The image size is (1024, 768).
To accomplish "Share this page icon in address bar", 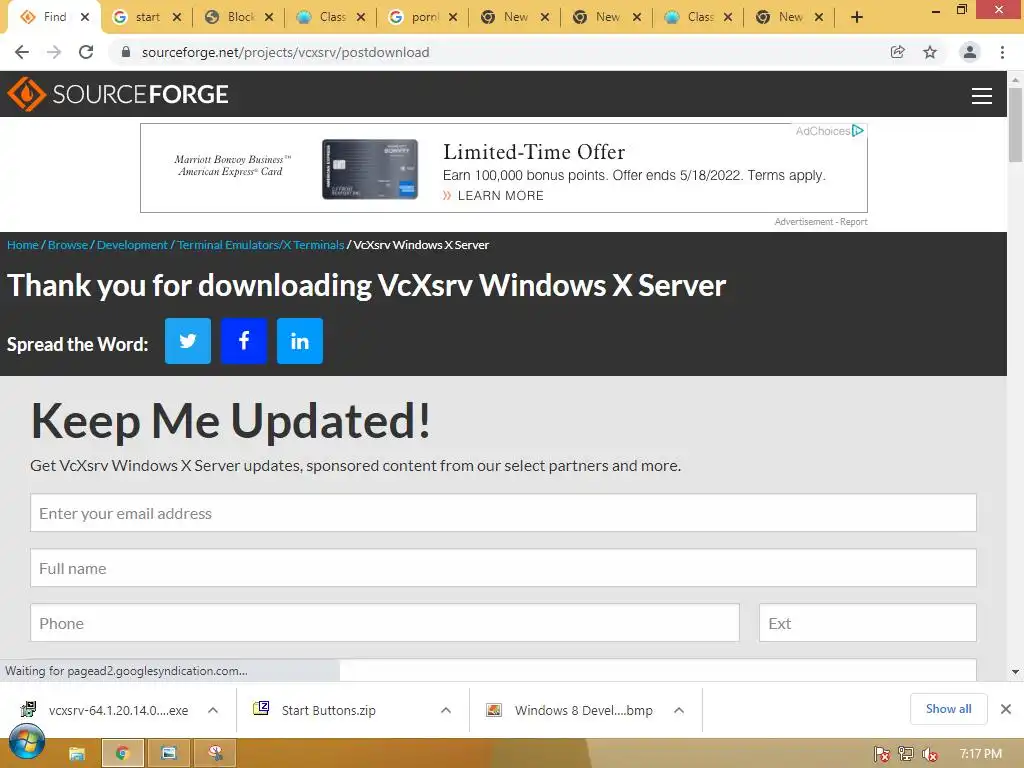I will (898, 52).
